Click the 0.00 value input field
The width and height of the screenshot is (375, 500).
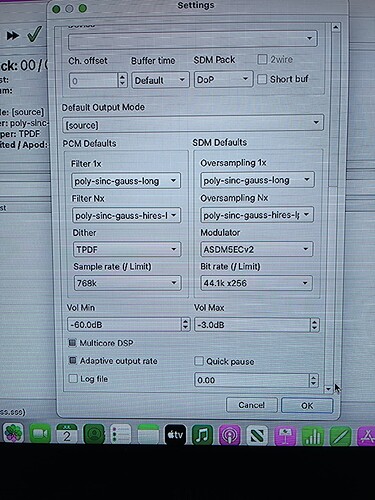click(x=252, y=380)
